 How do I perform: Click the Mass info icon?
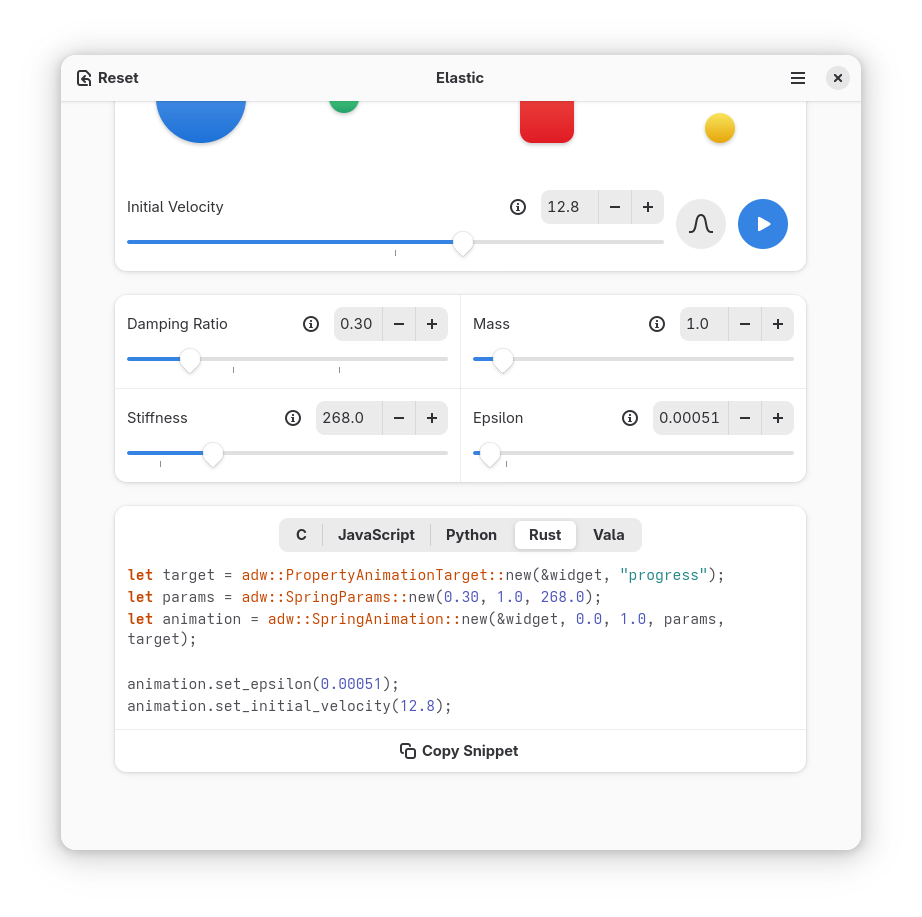pyautogui.click(x=657, y=324)
